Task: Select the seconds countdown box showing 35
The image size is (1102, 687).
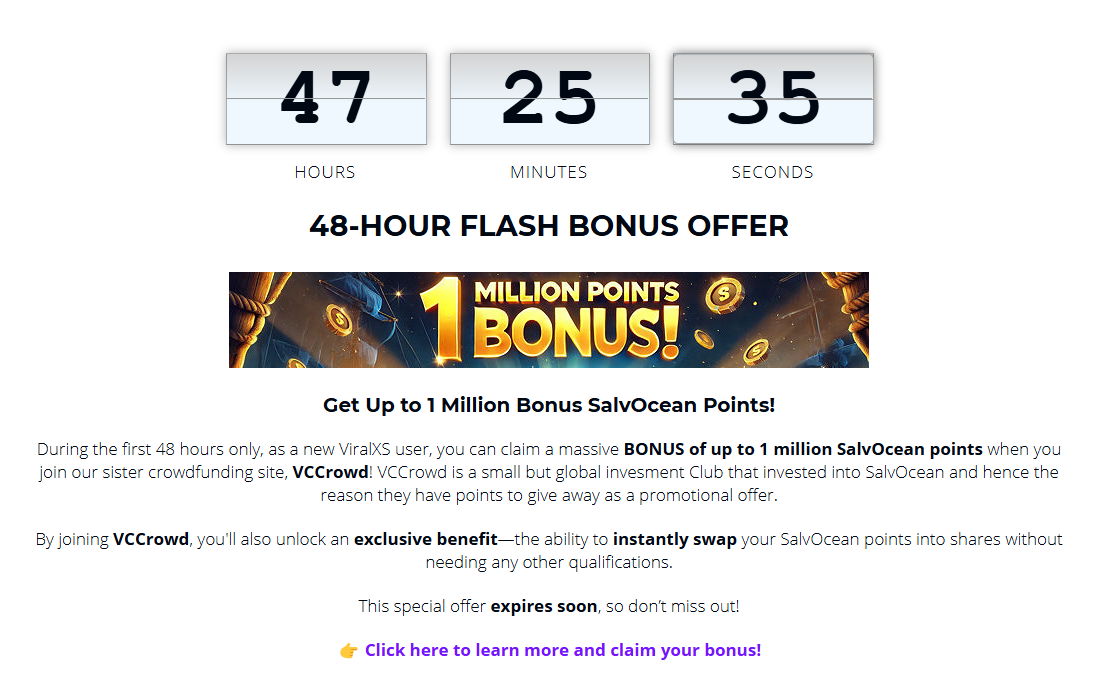Action: click(x=773, y=99)
